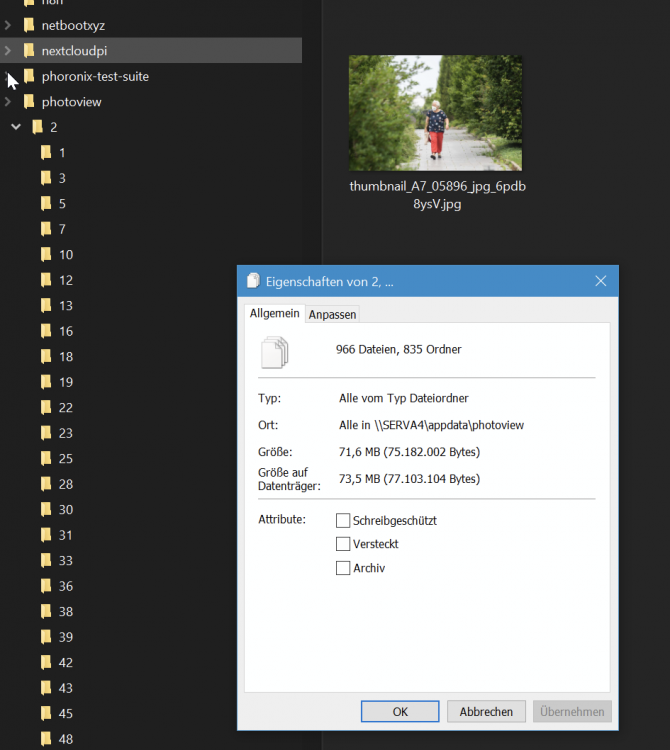Click the 966 Dateien, 835 Ordner text

point(398,349)
